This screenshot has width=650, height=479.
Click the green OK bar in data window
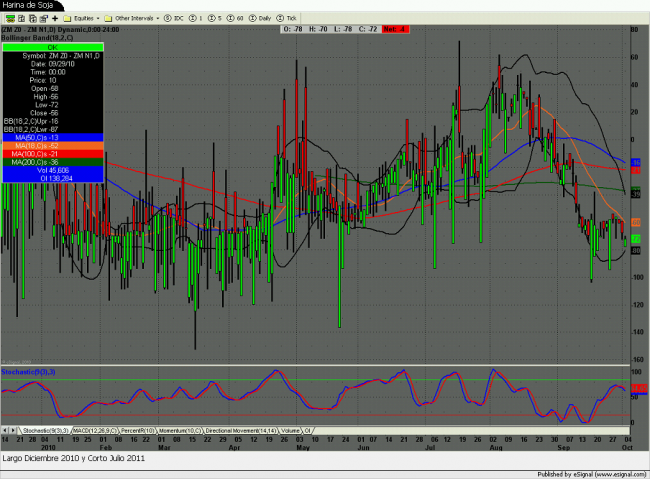pyautogui.click(x=53, y=48)
